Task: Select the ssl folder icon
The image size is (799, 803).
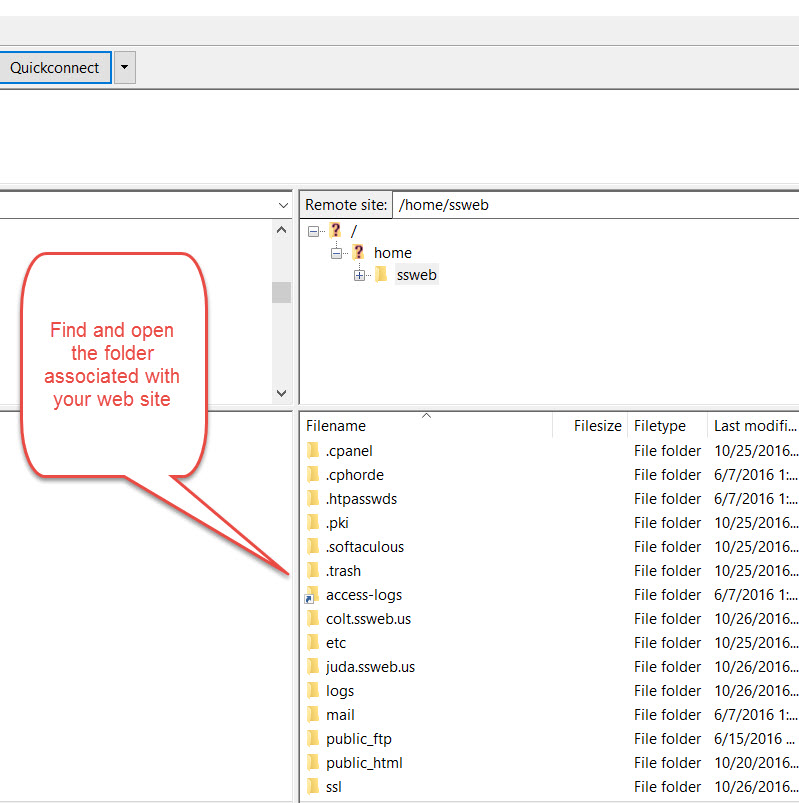Action: [x=313, y=787]
